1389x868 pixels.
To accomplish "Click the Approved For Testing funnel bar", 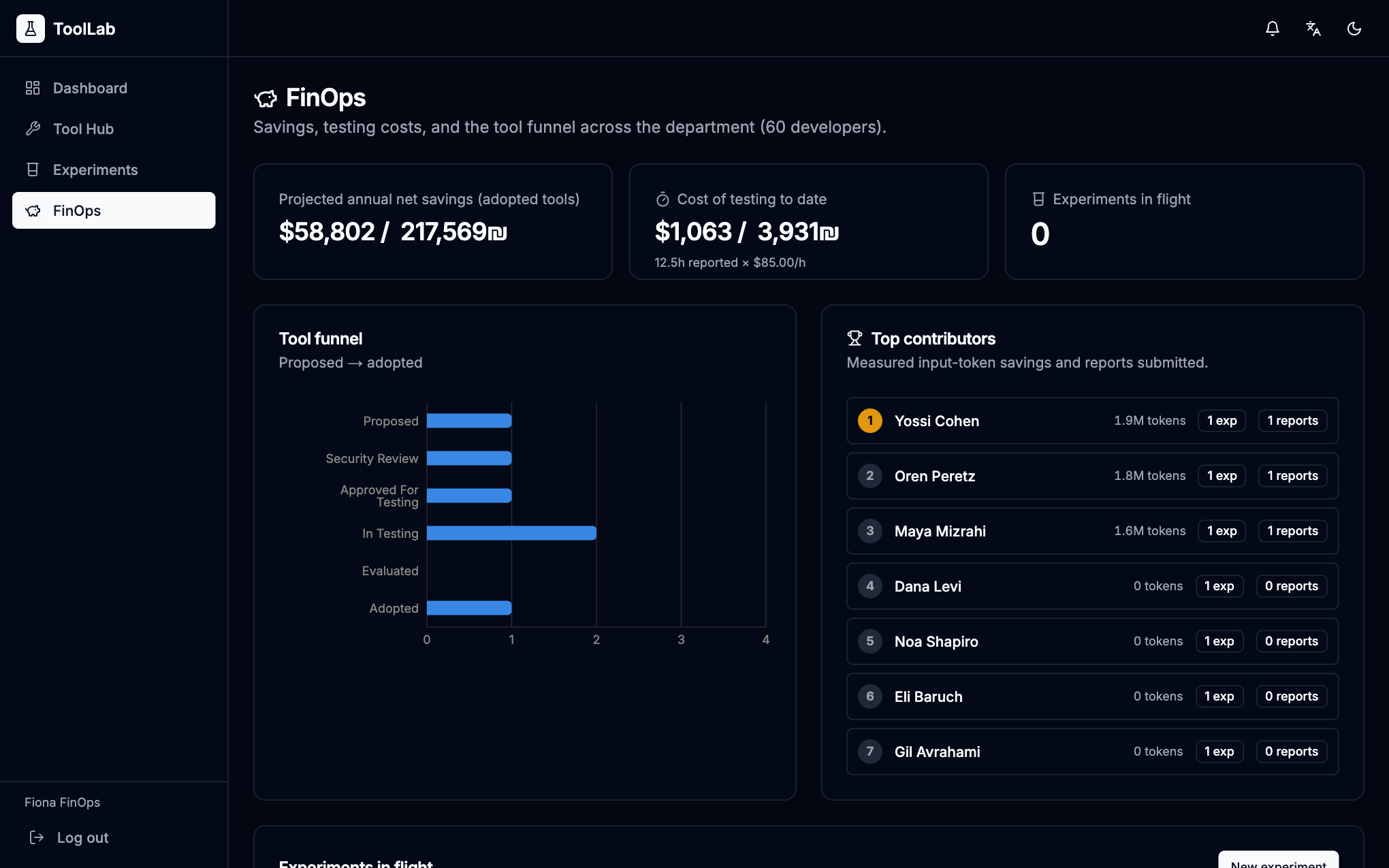I will (x=469, y=496).
